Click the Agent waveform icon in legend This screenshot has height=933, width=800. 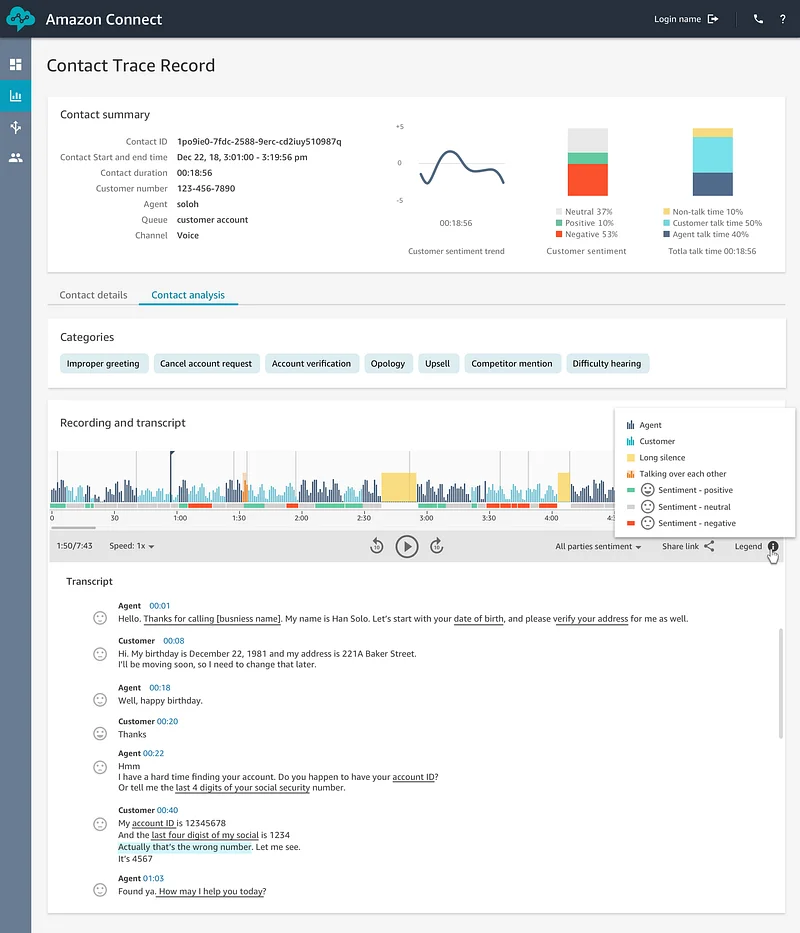pyautogui.click(x=630, y=425)
